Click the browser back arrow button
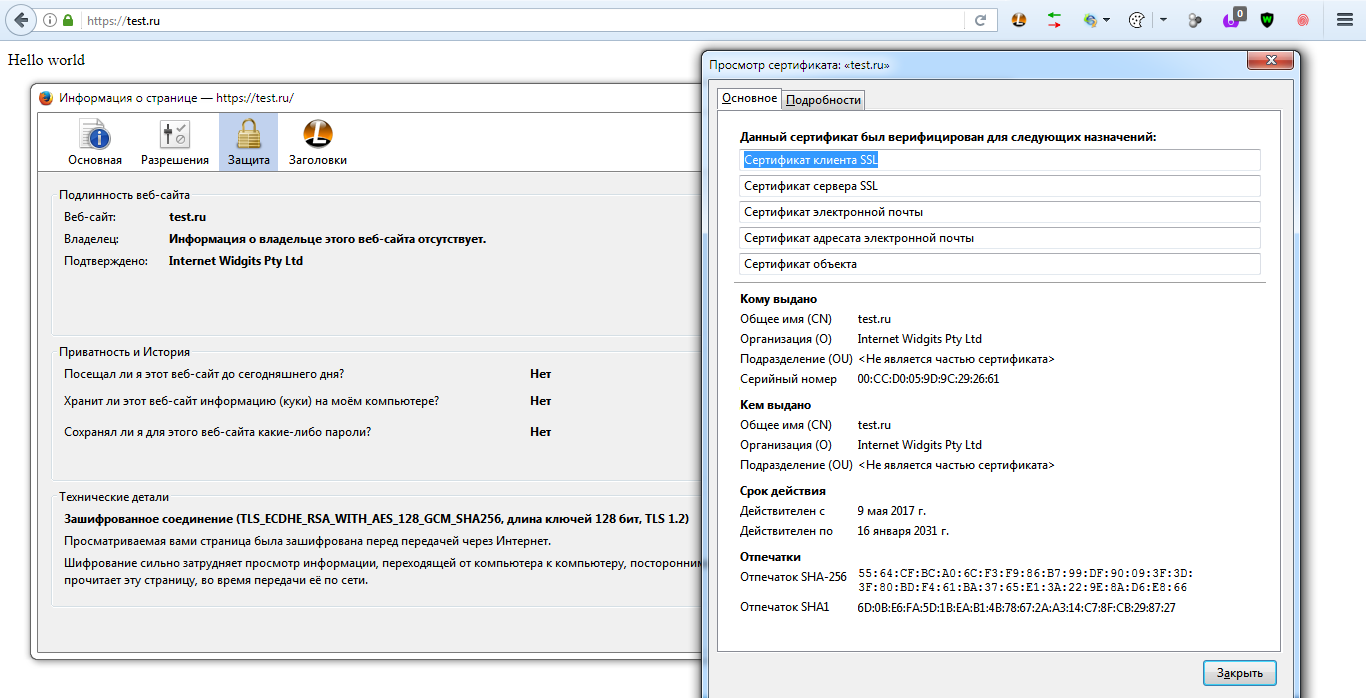1366x698 pixels. [x=21, y=20]
